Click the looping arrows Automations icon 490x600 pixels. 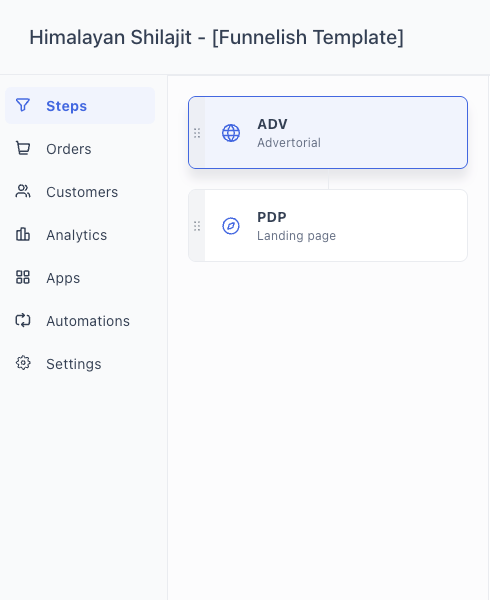pyautogui.click(x=23, y=320)
